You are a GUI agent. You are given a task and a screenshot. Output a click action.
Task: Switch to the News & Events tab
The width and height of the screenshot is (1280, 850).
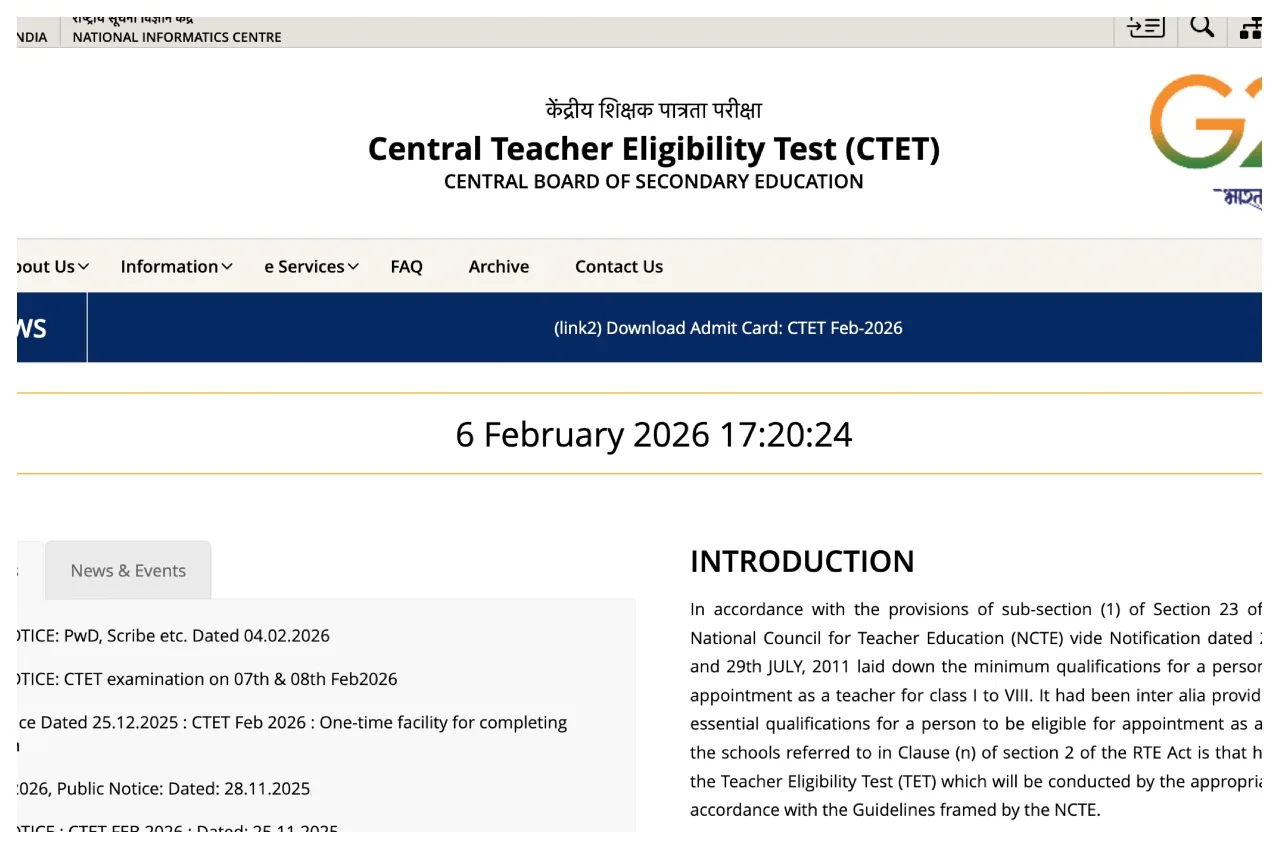[x=127, y=569]
